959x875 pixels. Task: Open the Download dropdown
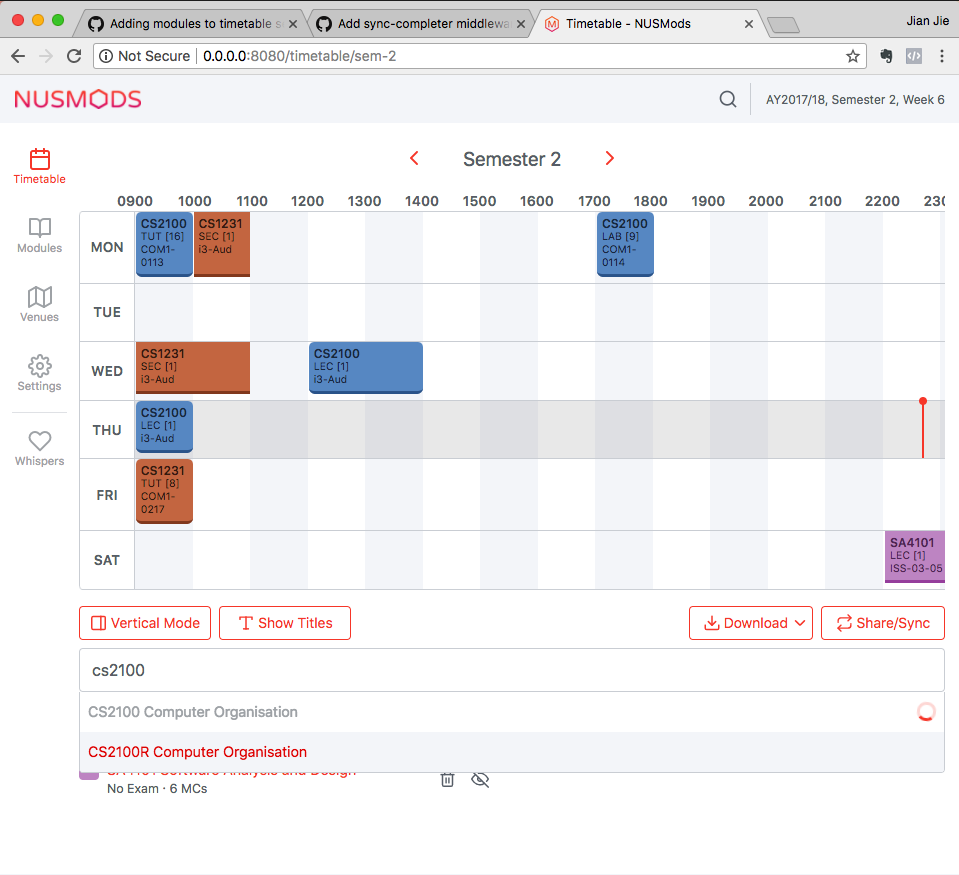(751, 622)
